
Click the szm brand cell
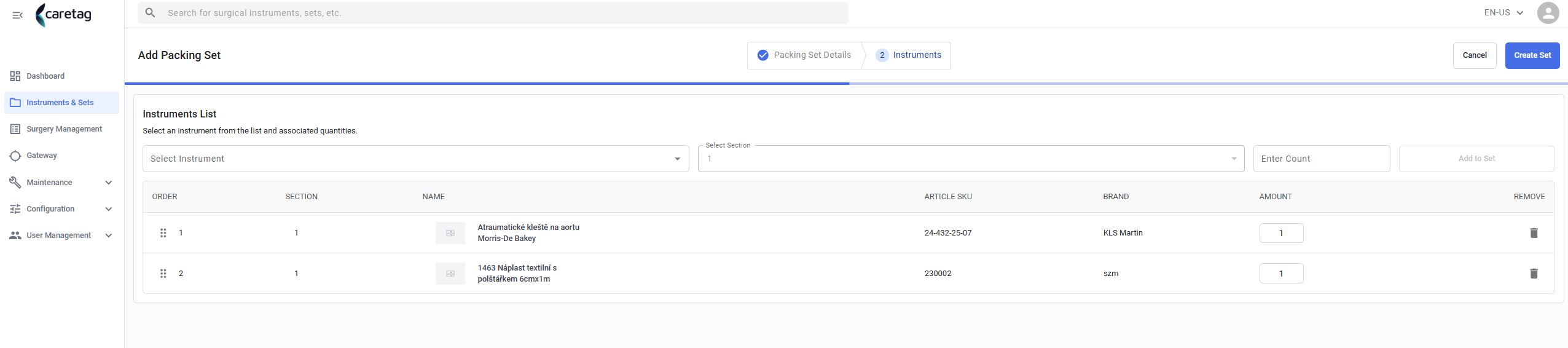click(x=1111, y=274)
